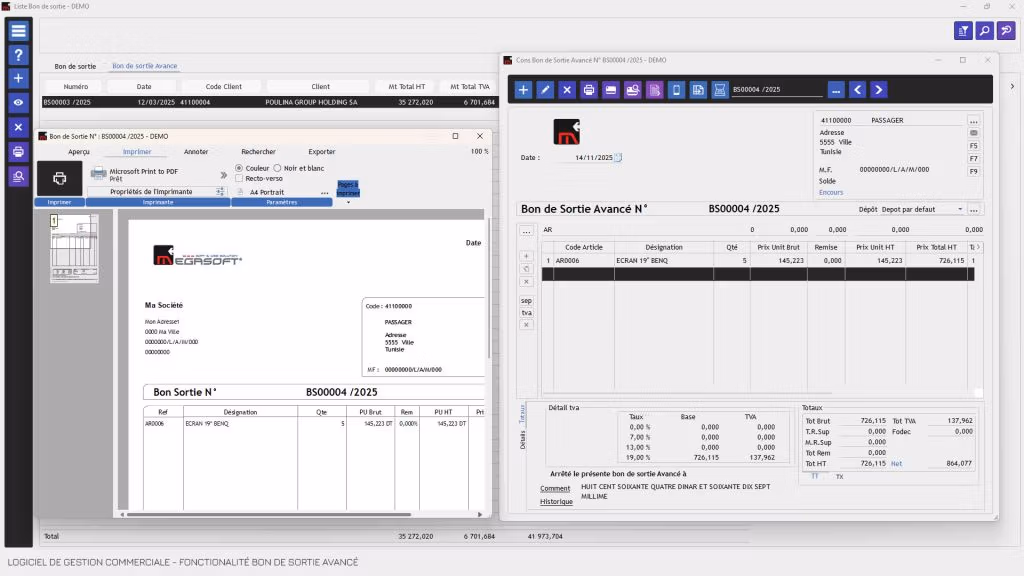
Task: Click the printer icon in left sidebar
Action: pyautogui.click(x=18, y=152)
